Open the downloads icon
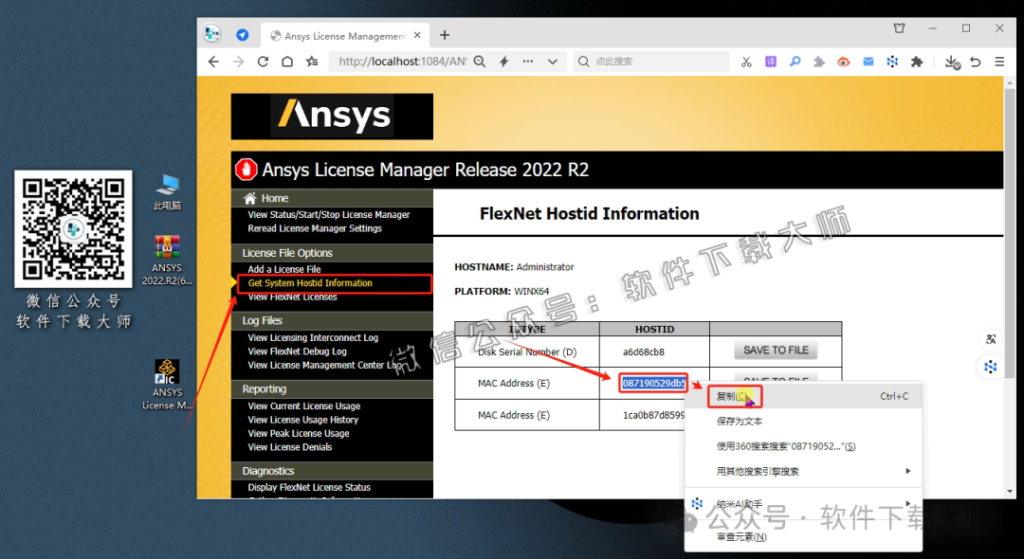 (x=952, y=62)
